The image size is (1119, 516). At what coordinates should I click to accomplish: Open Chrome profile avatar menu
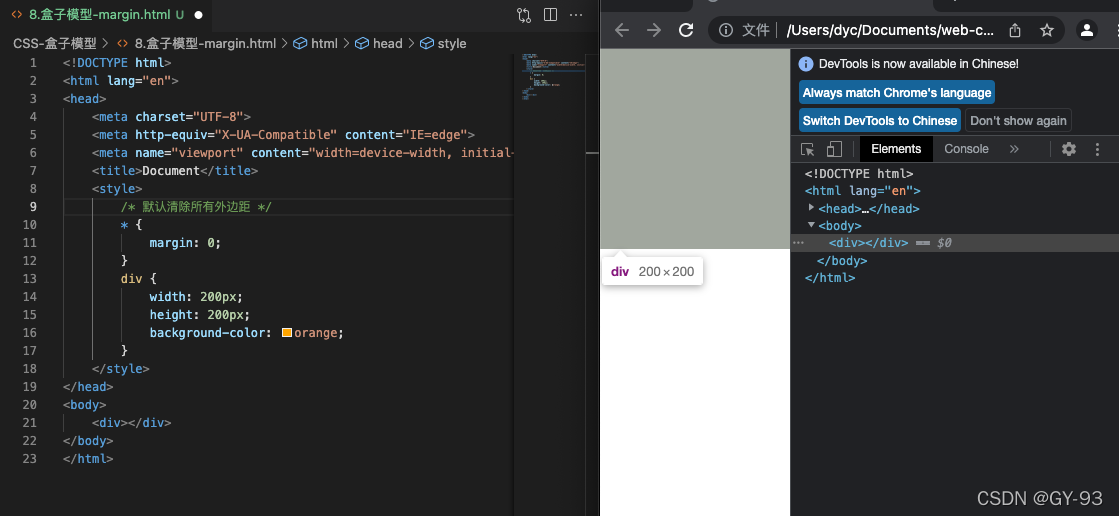tap(1087, 30)
